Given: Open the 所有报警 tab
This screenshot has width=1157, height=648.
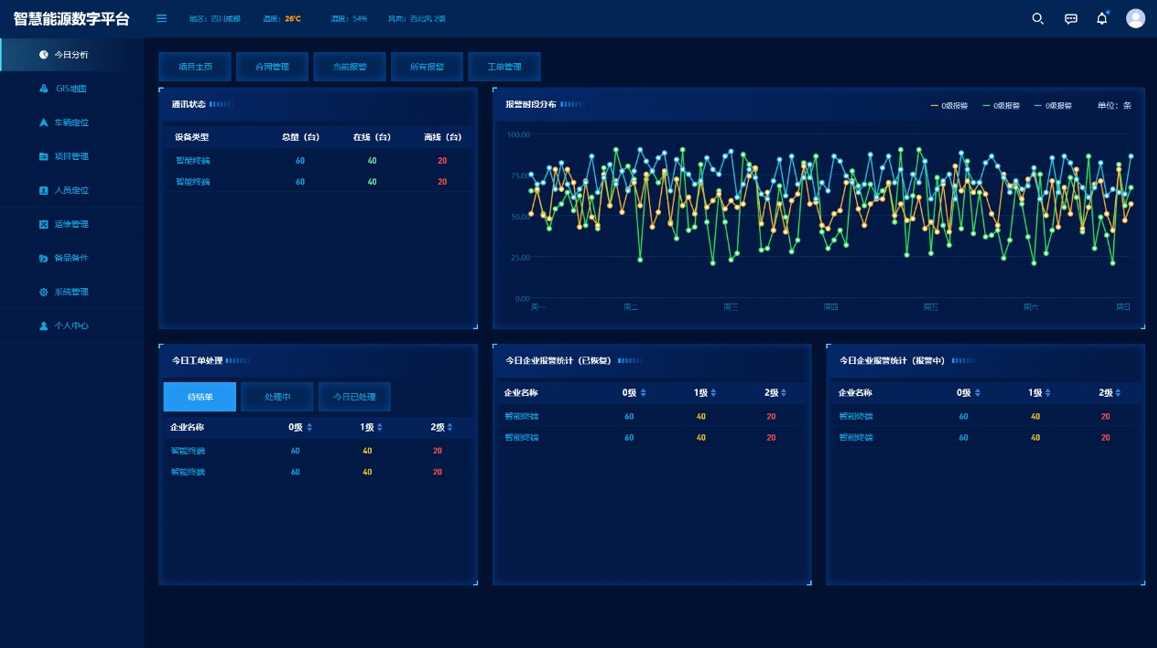Looking at the screenshot, I should click(x=427, y=66).
